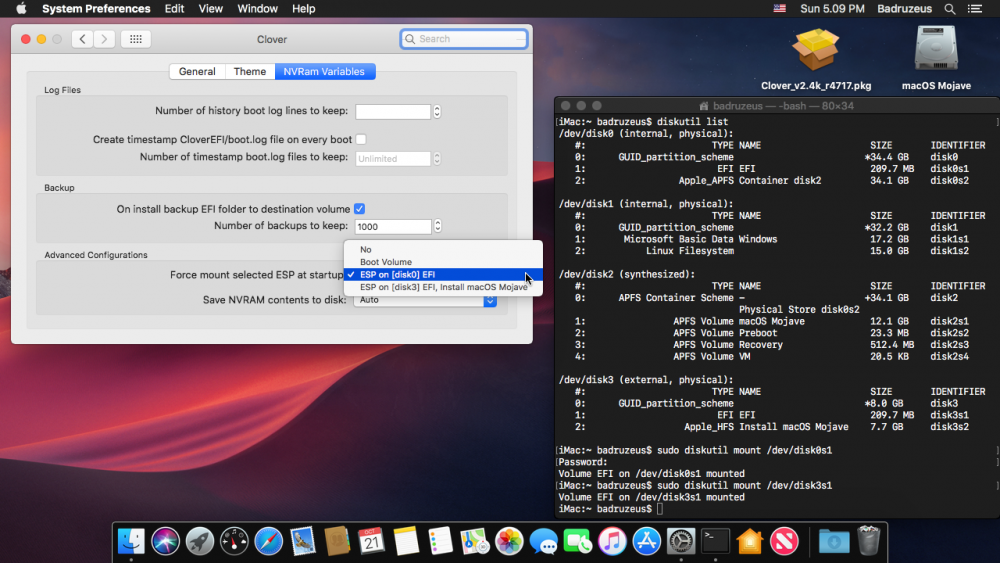Go back in System Preferences
The image size is (1000, 563).
pos(82,39)
